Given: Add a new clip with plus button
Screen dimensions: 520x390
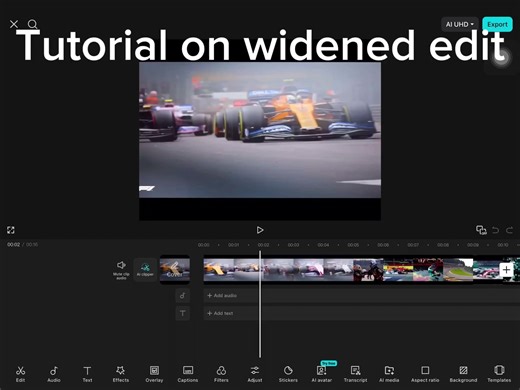Looking at the screenshot, I should pyautogui.click(x=506, y=269).
